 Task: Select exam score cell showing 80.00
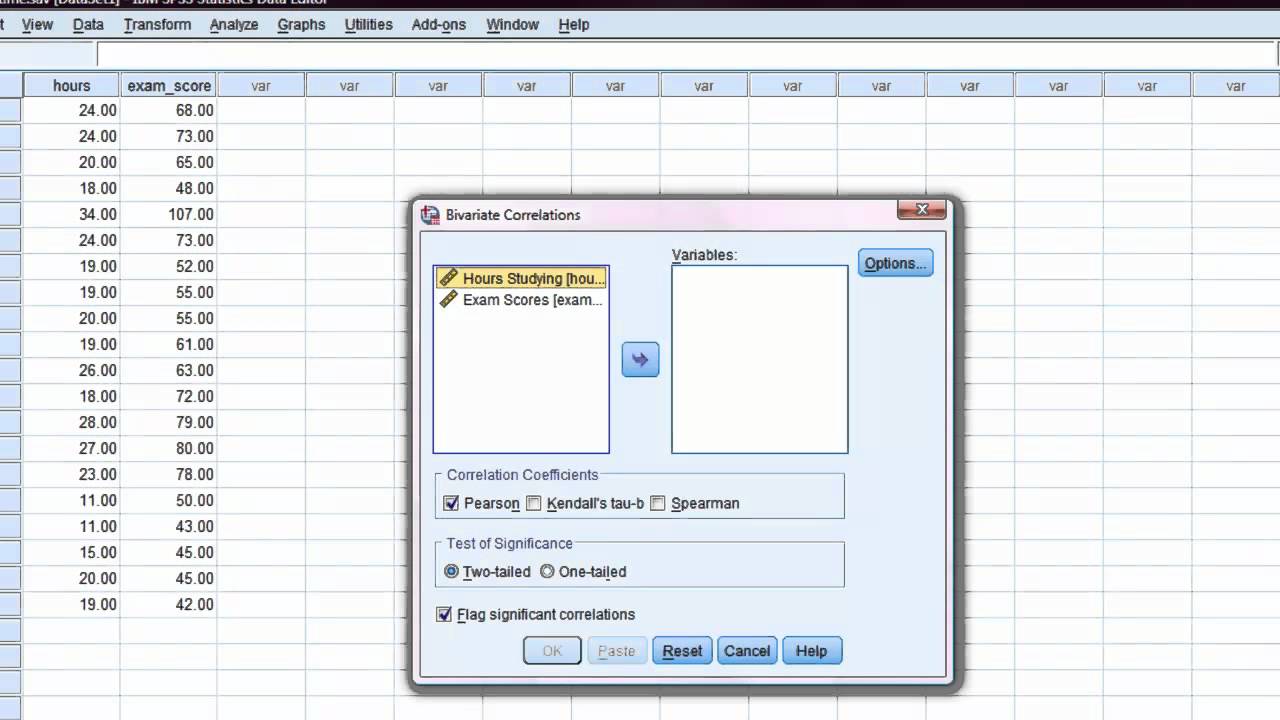169,448
